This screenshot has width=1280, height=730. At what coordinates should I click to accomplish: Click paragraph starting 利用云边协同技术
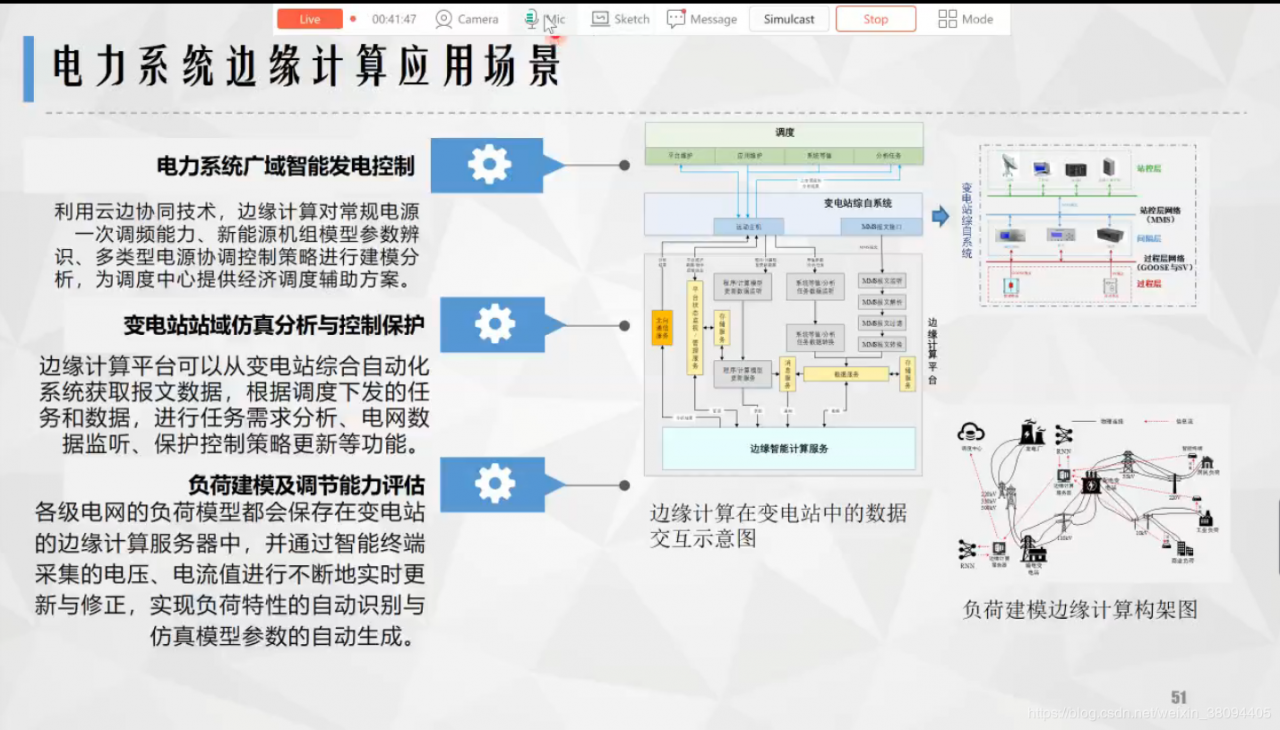236,246
